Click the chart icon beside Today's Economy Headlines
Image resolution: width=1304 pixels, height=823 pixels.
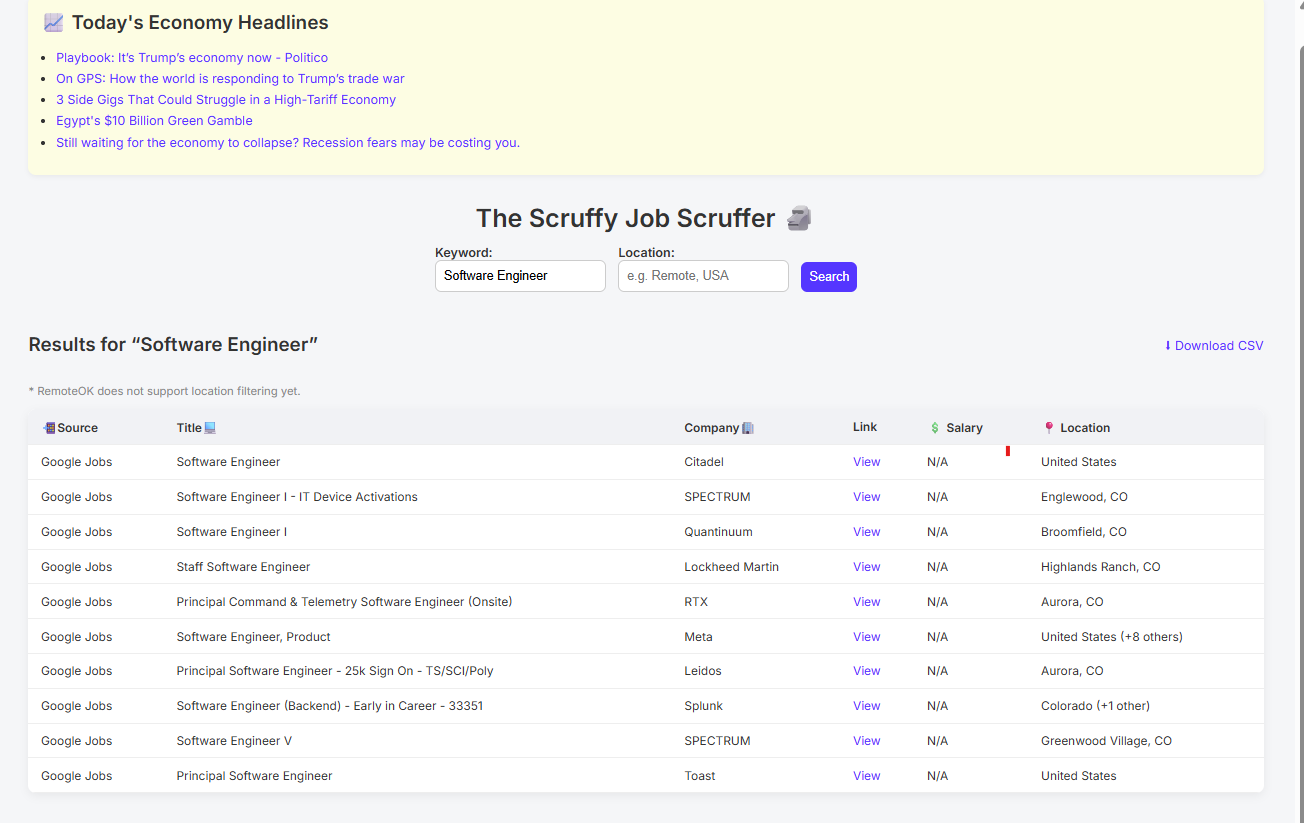click(x=53, y=23)
